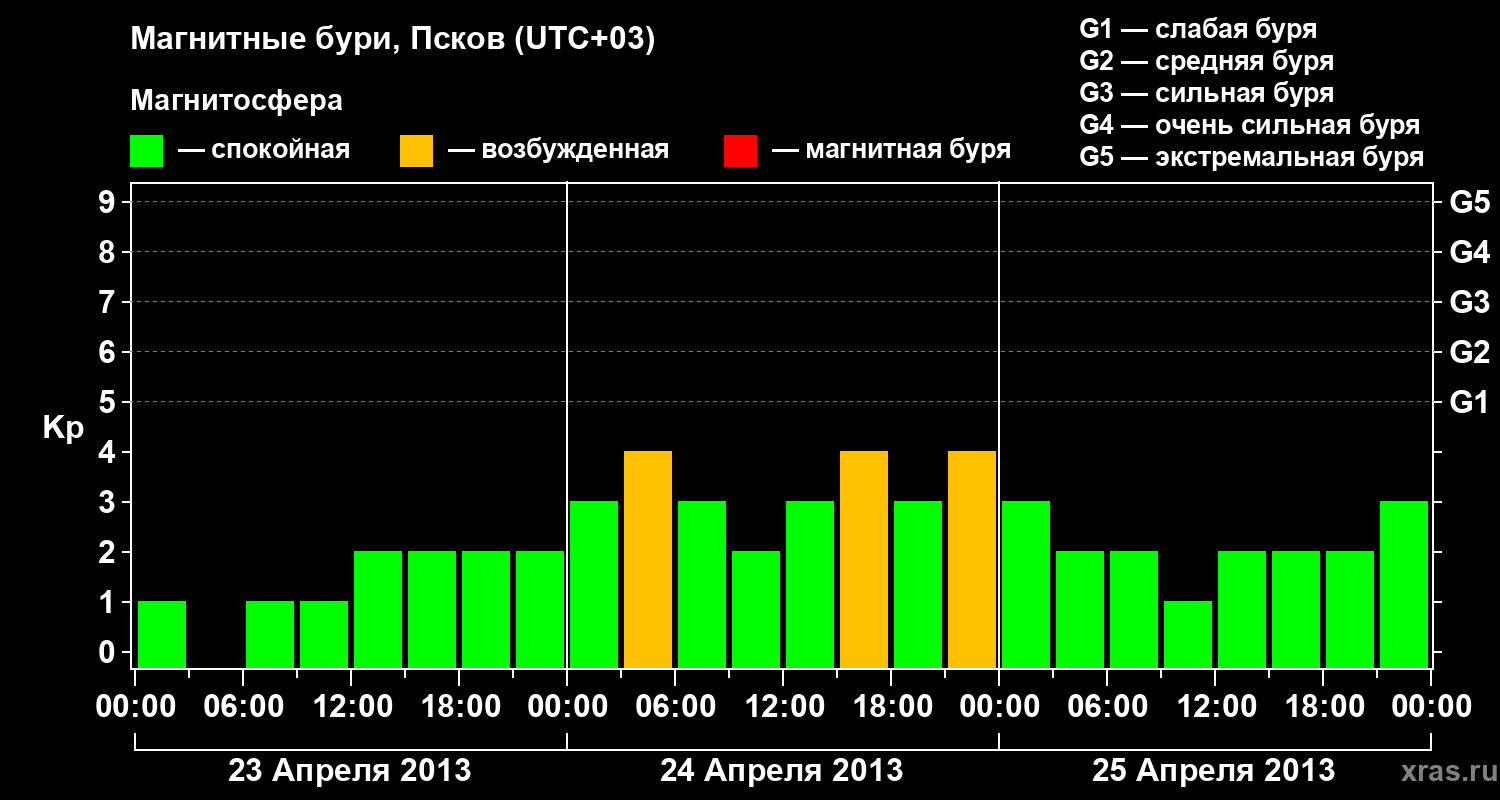
Task: Select the 25 April 00:00–03:00 Kp 3 bar
Action: (1026, 584)
